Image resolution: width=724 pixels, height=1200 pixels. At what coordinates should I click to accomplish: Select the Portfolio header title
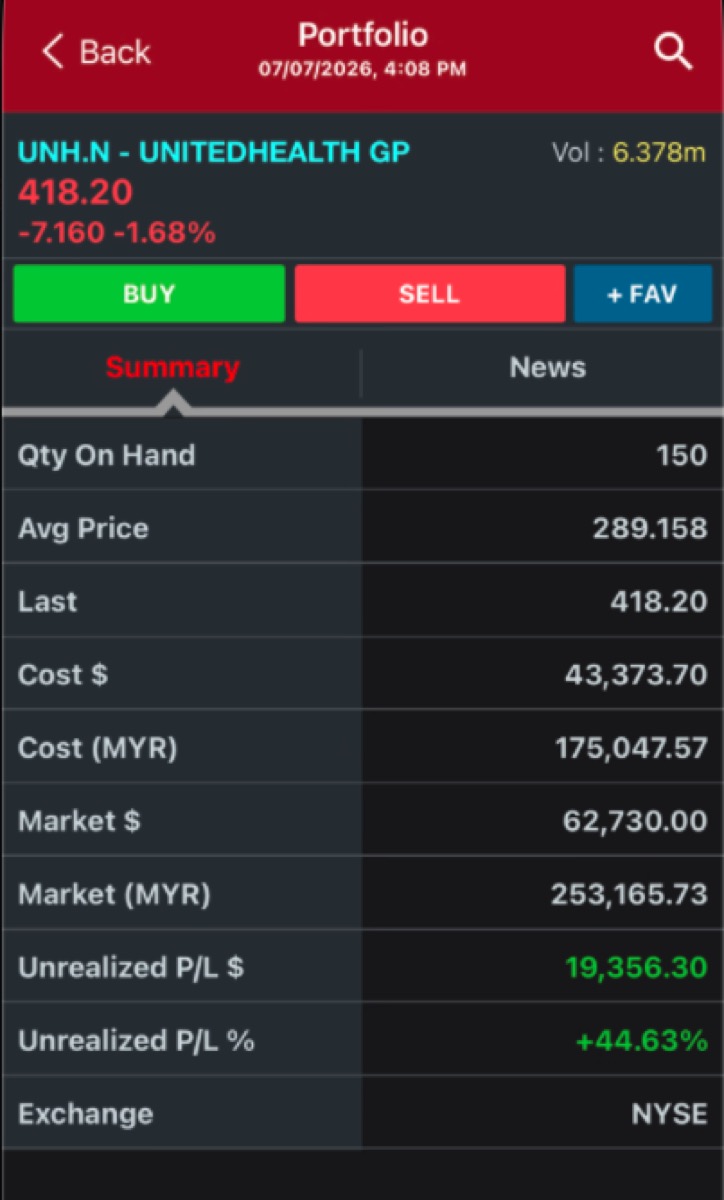tap(362, 35)
